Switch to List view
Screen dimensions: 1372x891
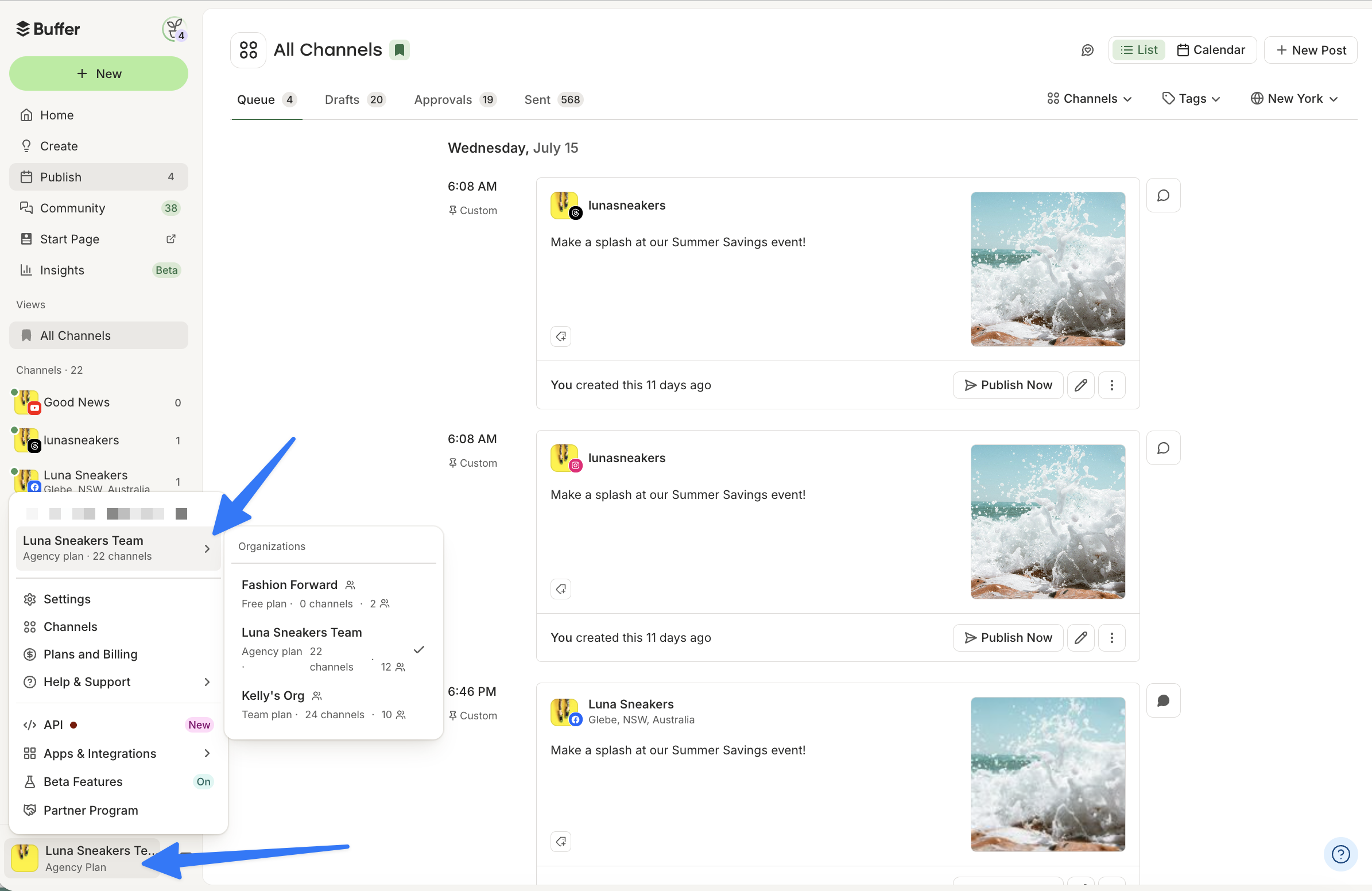(1138, 50)
